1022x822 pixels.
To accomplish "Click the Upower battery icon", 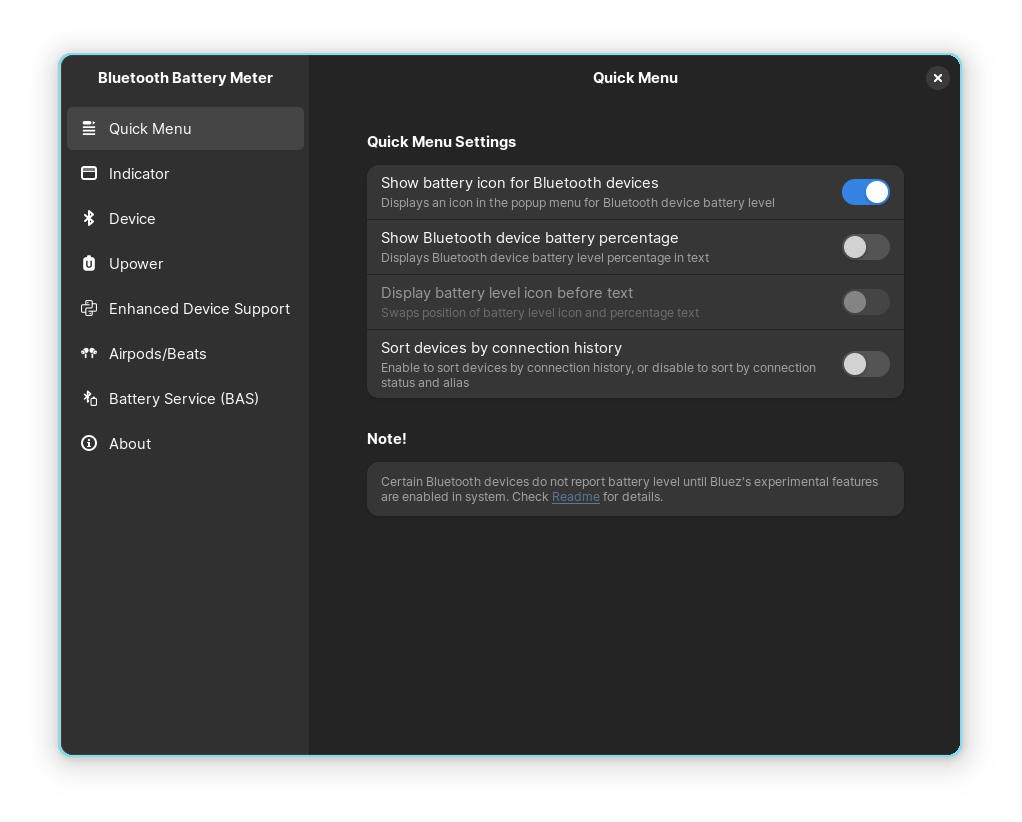I will pyautogui.click(x=89, y=263).
